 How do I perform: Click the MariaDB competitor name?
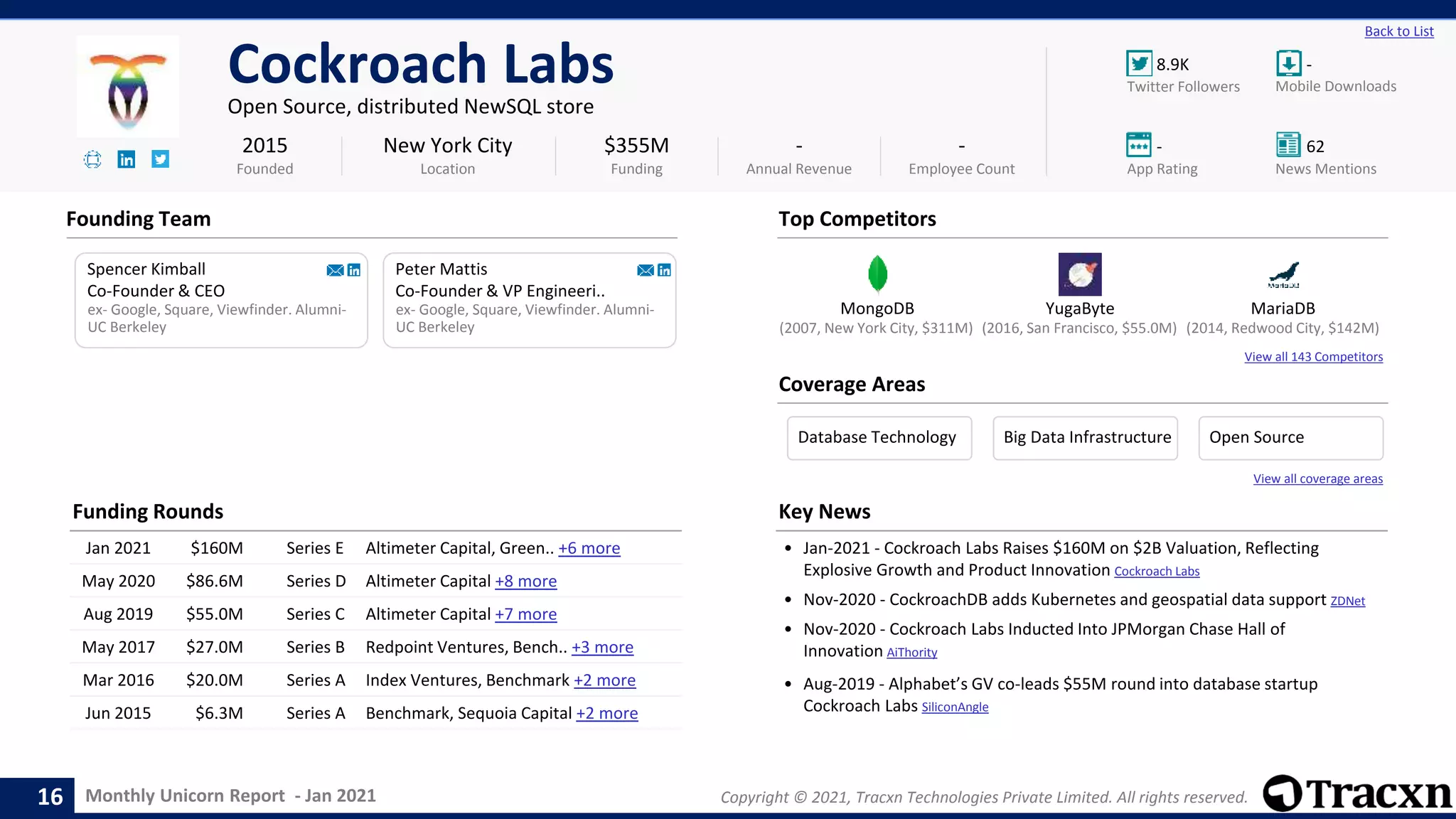click(x=1283, y=309)
